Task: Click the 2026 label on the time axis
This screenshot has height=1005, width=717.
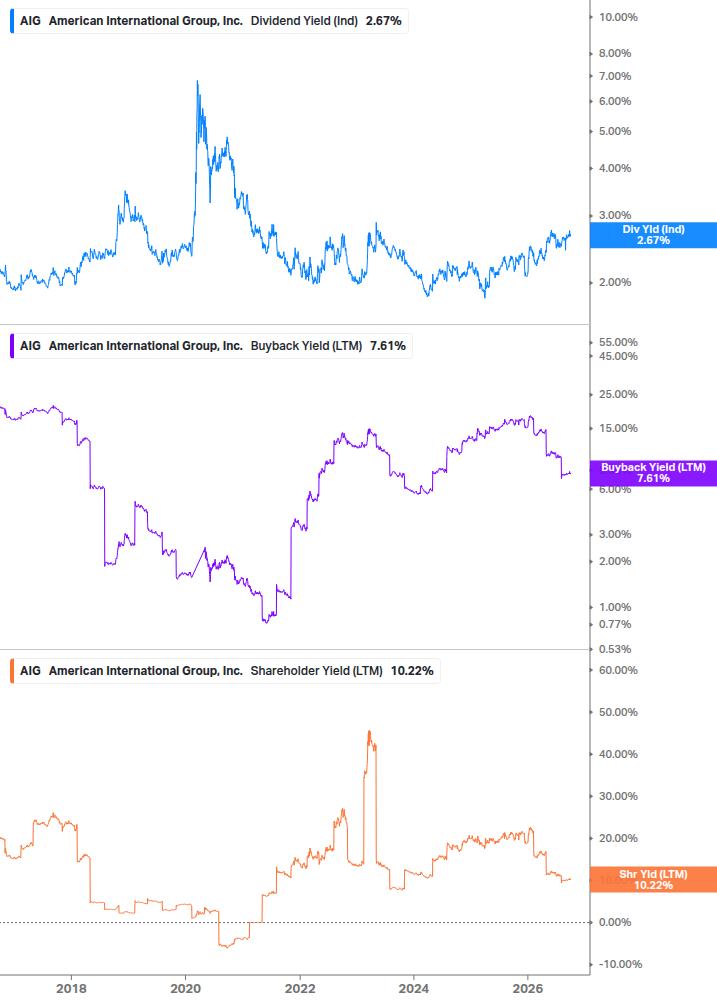Action: (x=527, y=989)
